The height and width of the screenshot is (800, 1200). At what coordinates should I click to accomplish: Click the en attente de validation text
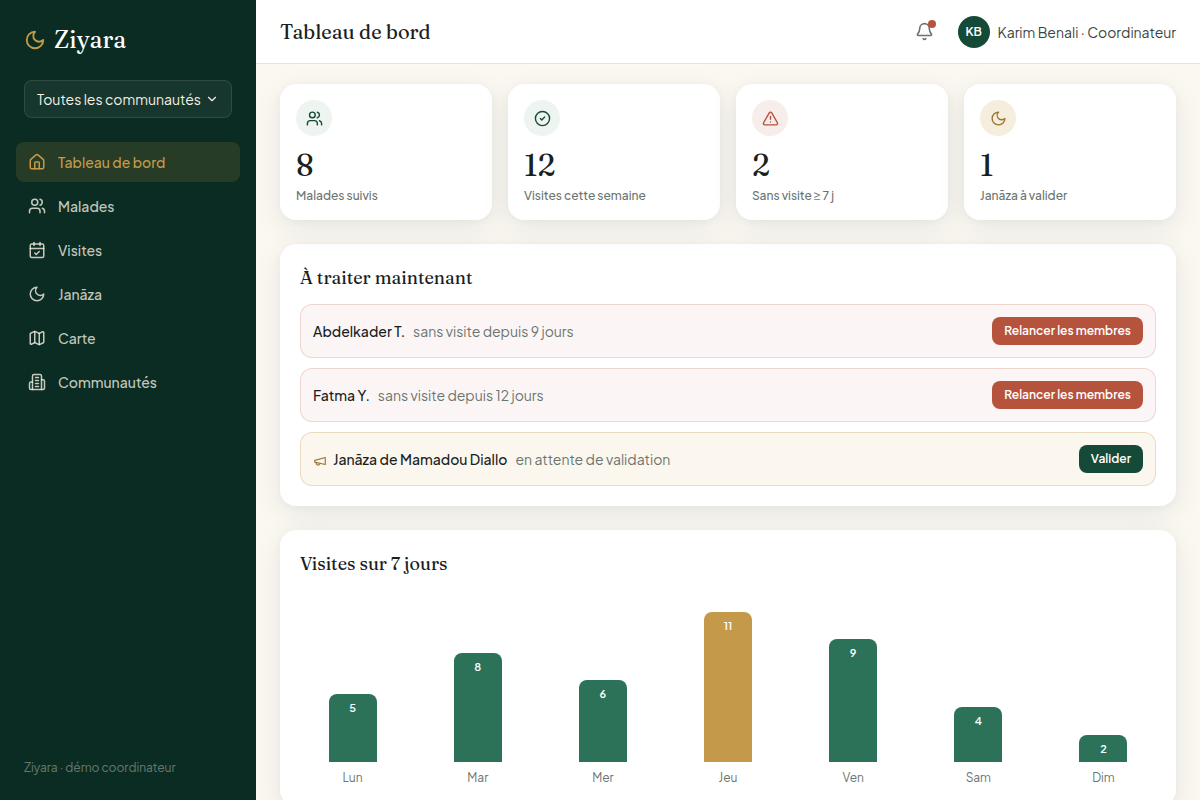coord(593,460)
